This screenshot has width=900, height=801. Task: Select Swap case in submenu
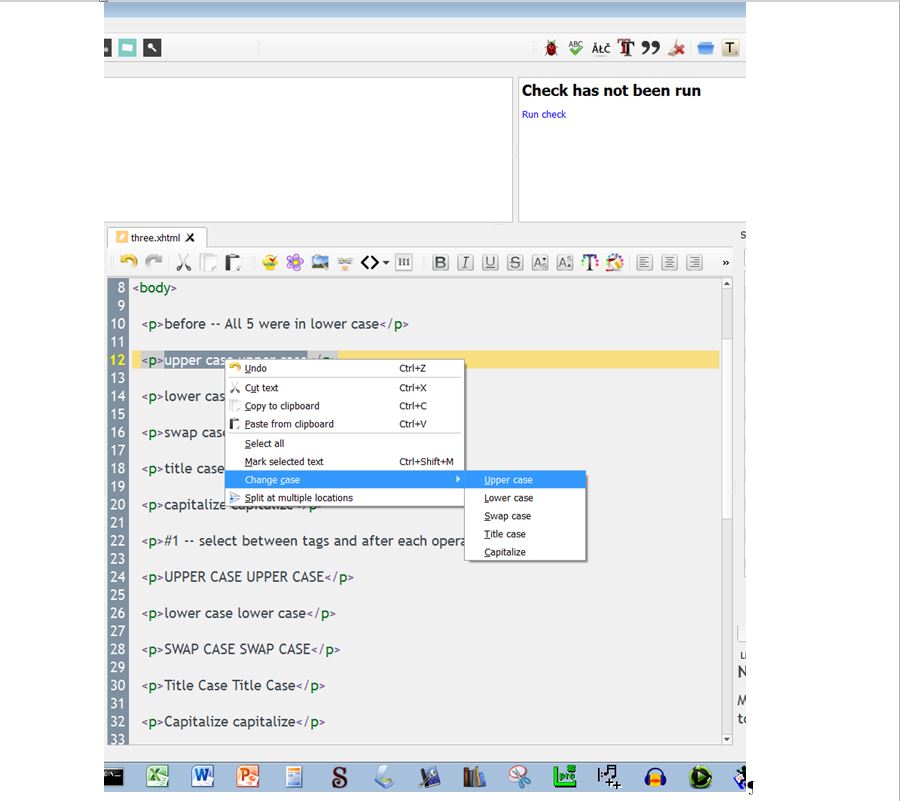click(525, 516)
